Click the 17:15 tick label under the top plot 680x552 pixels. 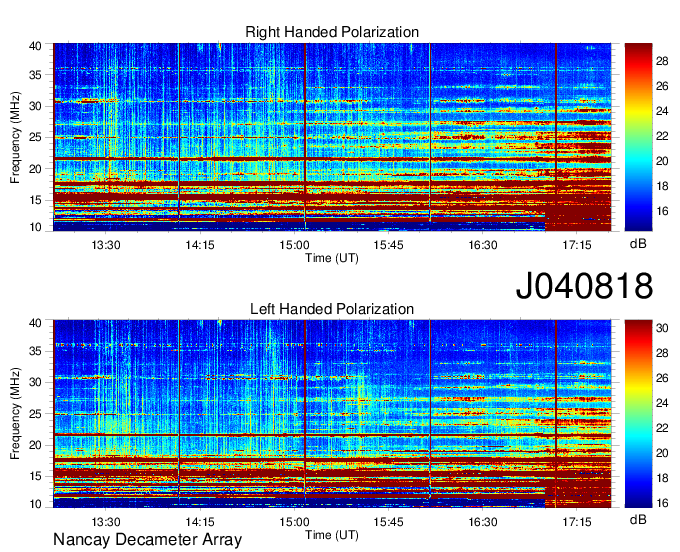(577, 245)
